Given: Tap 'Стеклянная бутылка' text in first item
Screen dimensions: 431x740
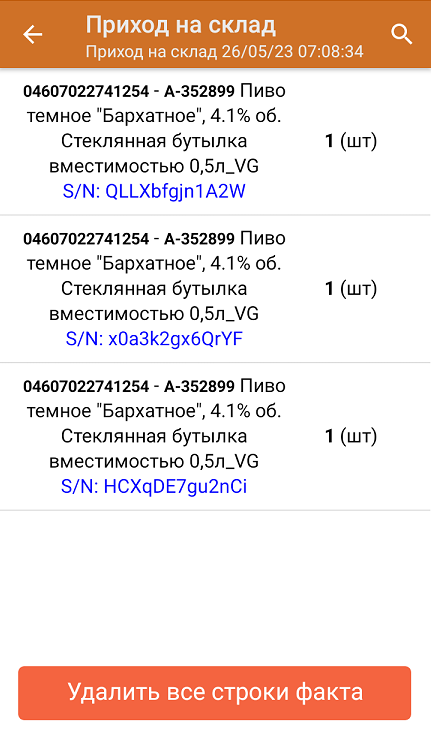Looking at the screenshot, I should [x=154, y=141].
